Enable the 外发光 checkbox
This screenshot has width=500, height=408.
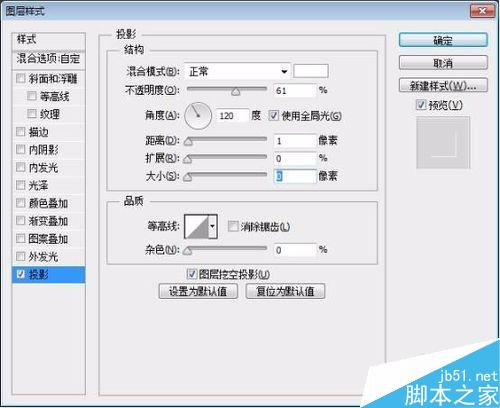(21, 256)
